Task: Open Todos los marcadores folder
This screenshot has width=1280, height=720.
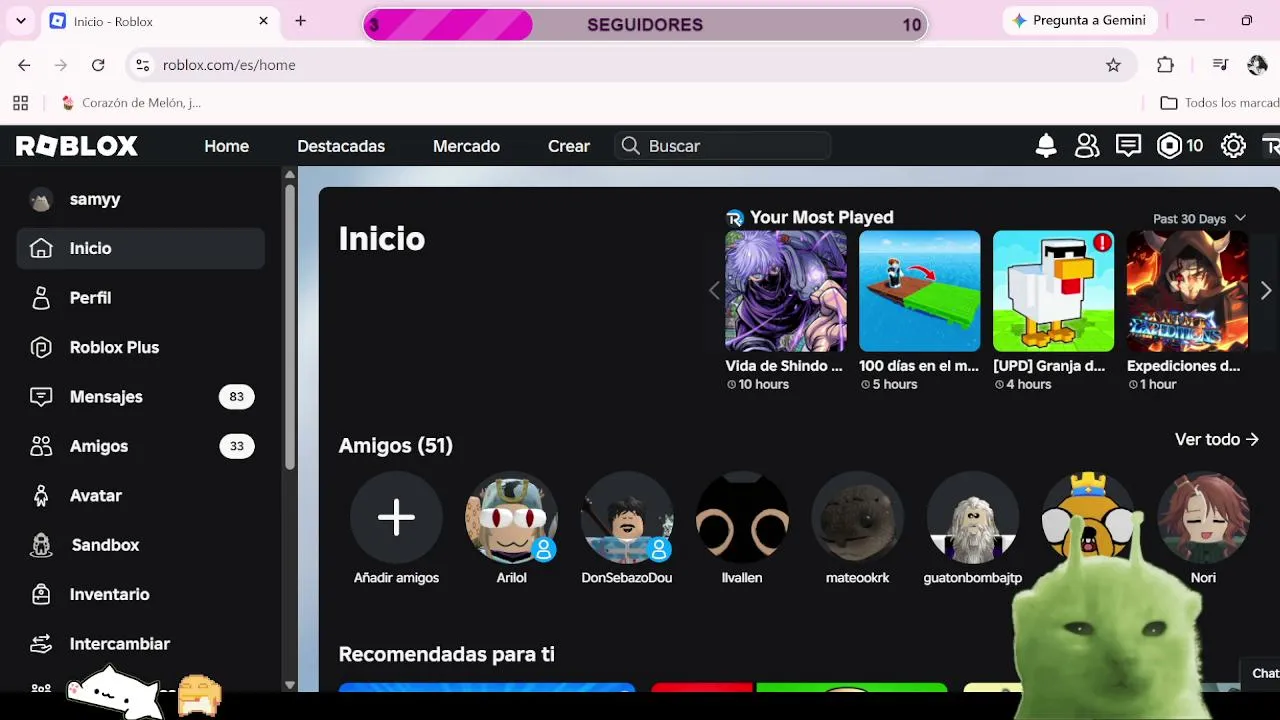Action: pyautogui.click(x=1220, y=103)
